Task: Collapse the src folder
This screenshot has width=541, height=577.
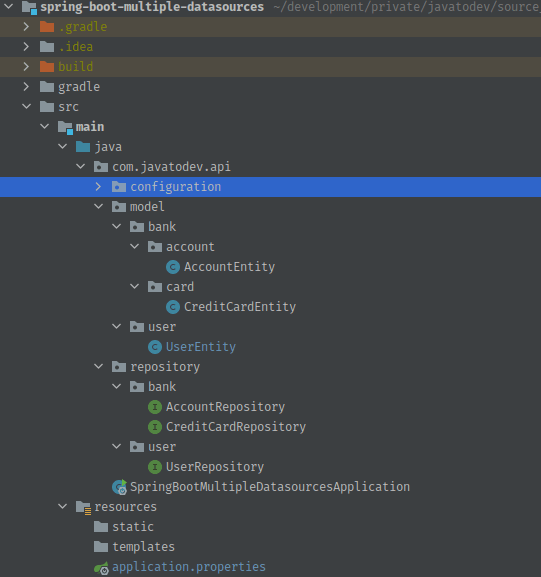Action: pyautogui.click(x=26, y=106)
